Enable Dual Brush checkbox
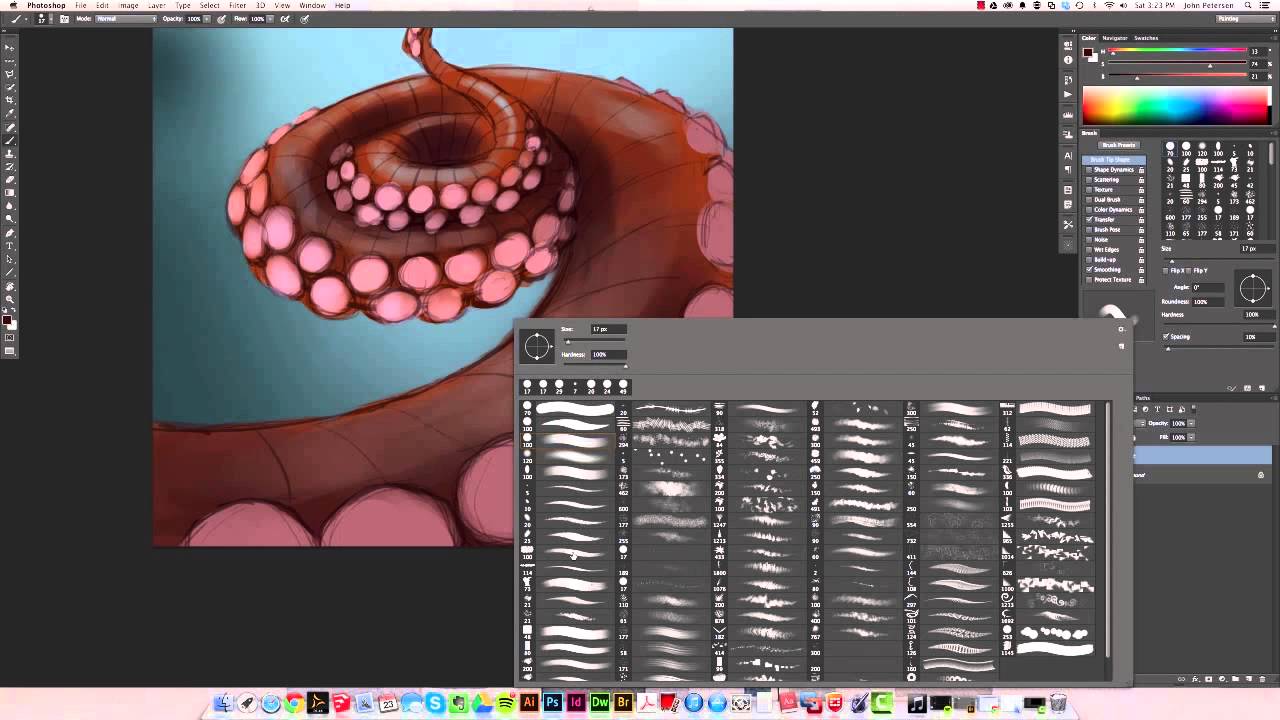Screen dimensions: 1280x720 1089,200
